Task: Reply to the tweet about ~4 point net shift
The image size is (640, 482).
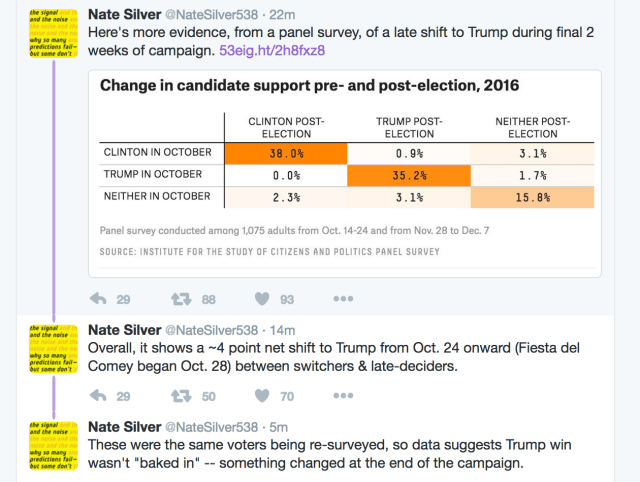Action: 99,396
